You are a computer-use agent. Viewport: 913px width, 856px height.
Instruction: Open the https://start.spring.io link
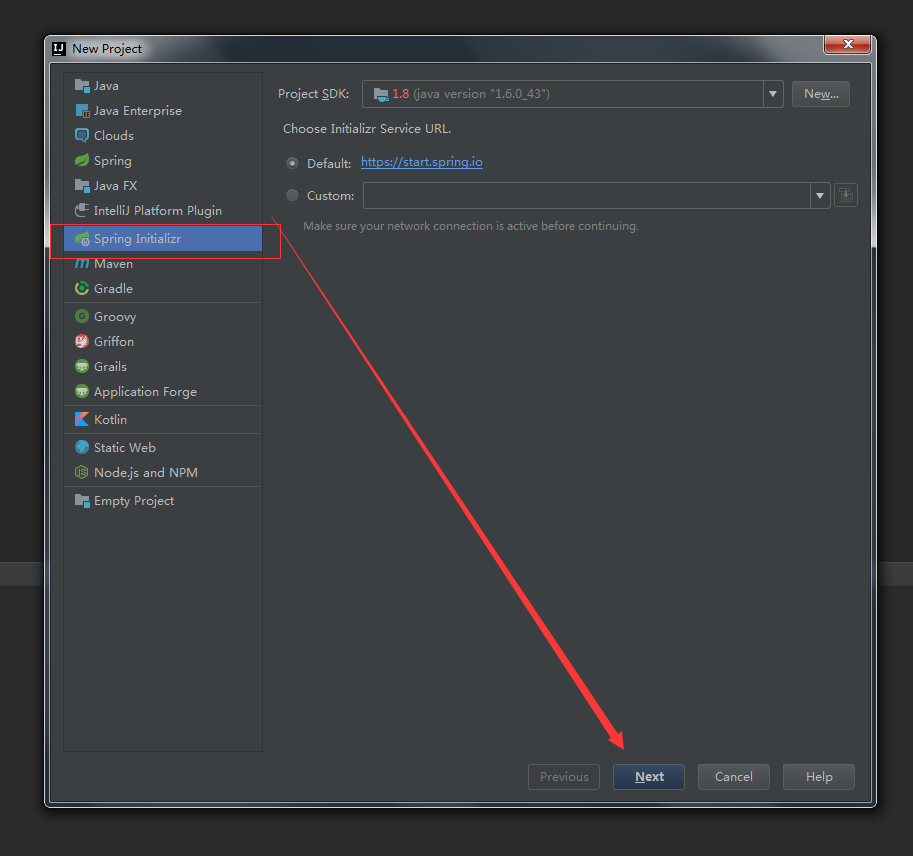(x=421, y=162)
